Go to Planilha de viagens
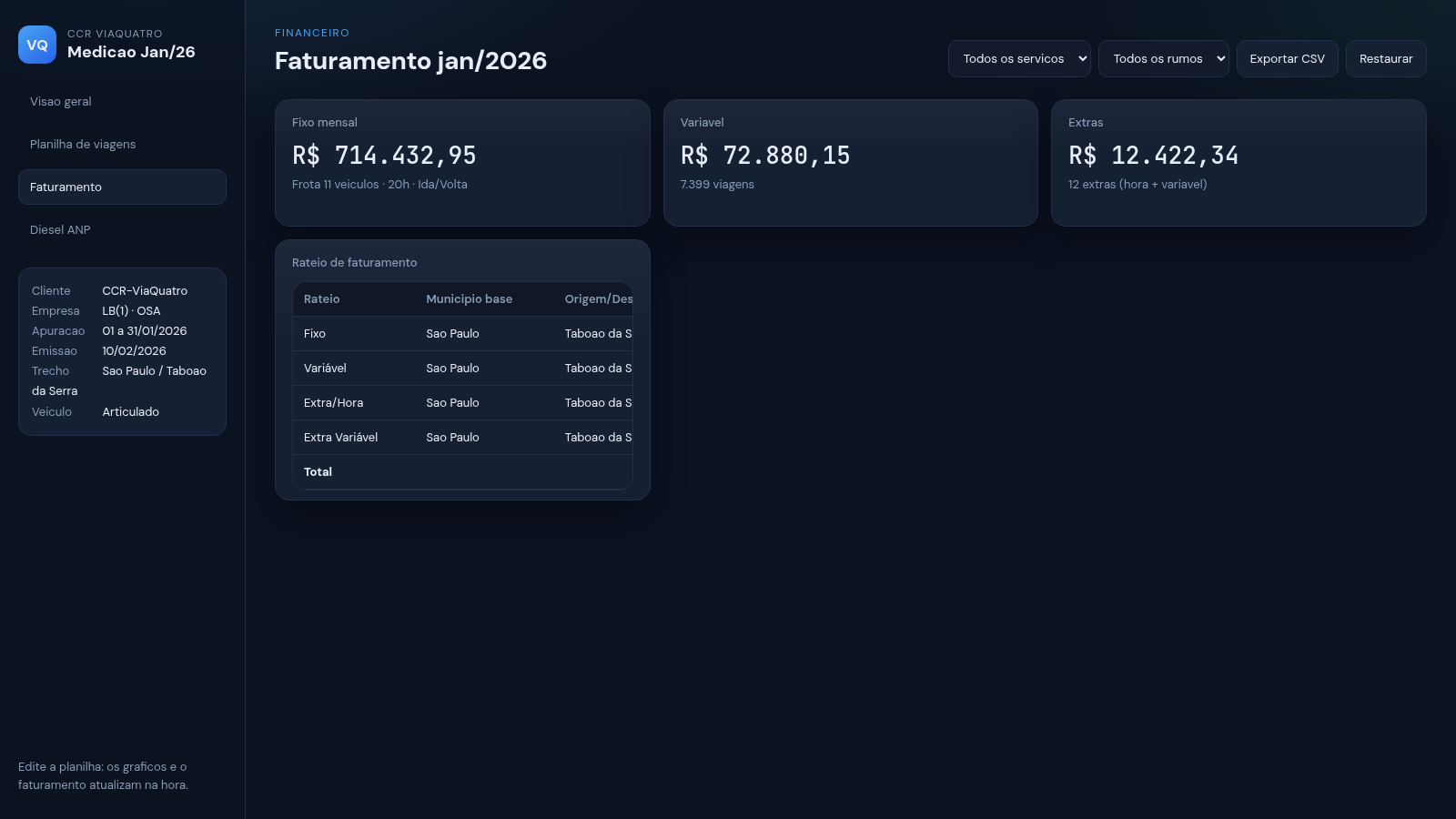 point(122,145)
